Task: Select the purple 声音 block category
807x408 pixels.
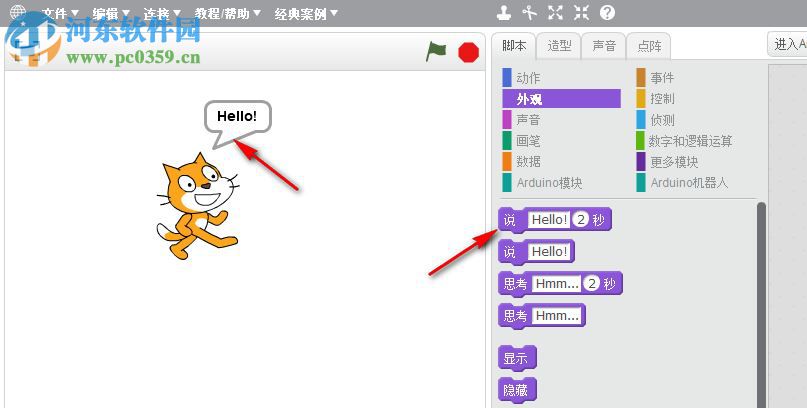Action: point(561,120)
